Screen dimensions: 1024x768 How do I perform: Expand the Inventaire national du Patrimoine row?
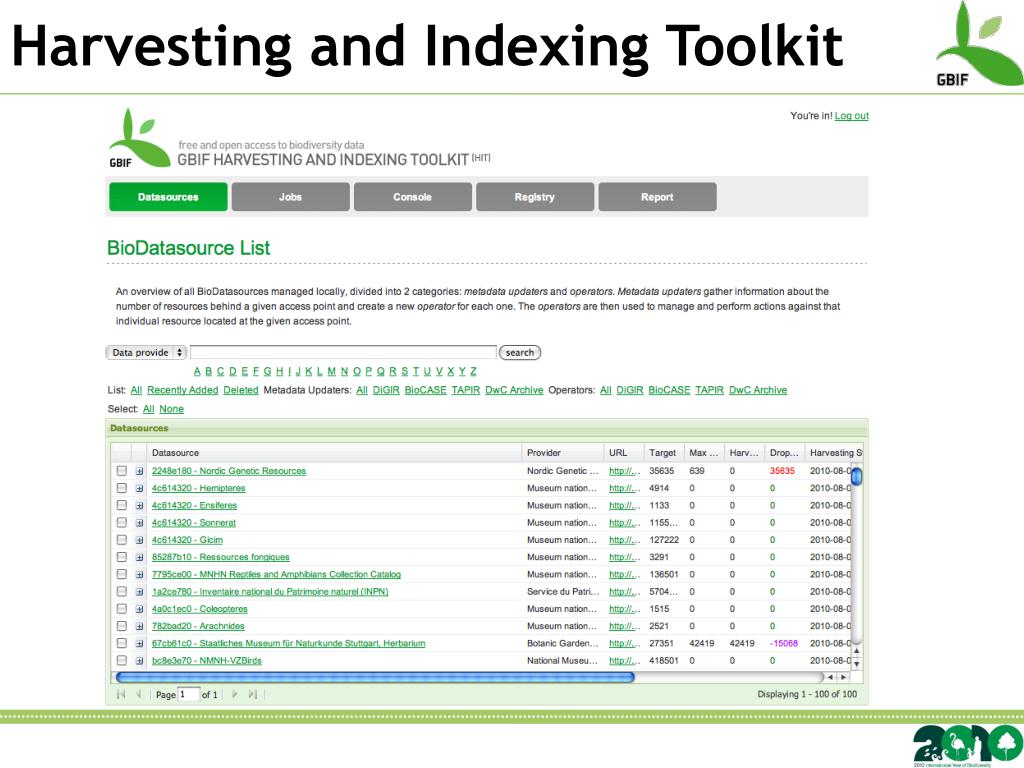pos(139,592)
